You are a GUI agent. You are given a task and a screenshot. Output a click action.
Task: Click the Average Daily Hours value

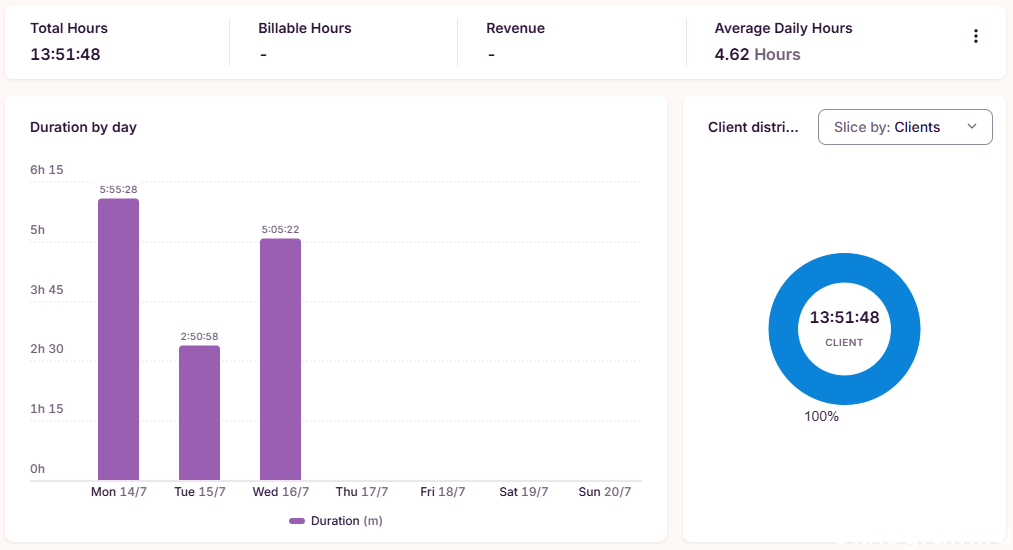click(757, 54)
